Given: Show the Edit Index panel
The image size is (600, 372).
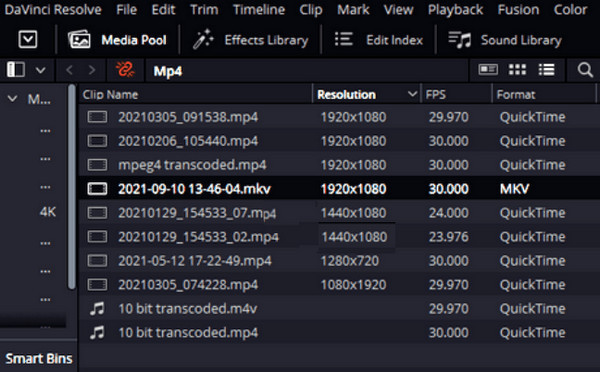Looking at the screenshot, I should (379, 39).
